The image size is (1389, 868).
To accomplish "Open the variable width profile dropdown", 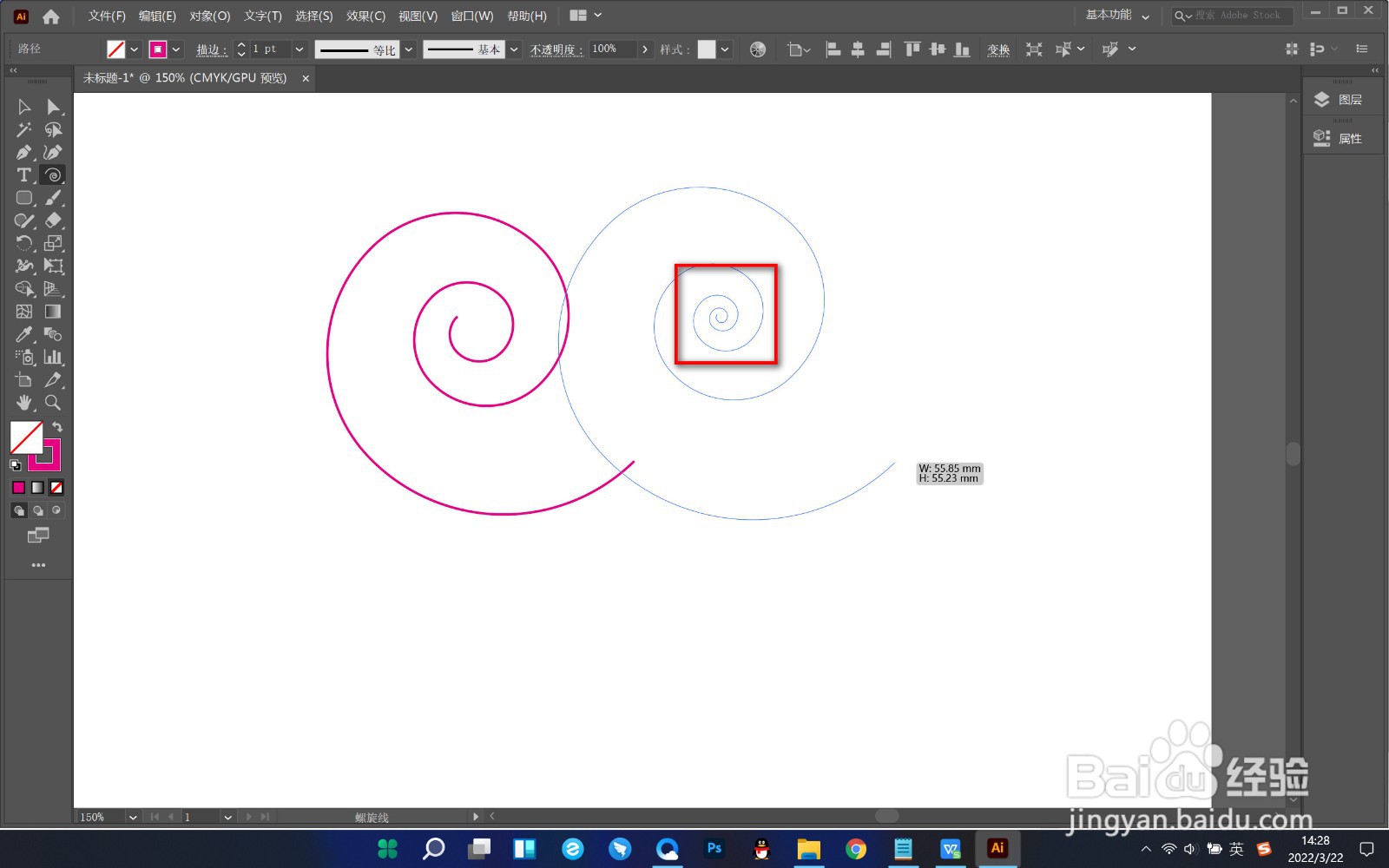I will (409, 49).
